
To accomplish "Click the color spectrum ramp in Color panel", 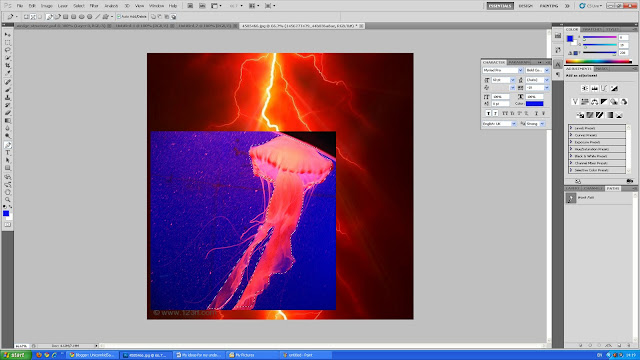I will click(x=598, y=62).
